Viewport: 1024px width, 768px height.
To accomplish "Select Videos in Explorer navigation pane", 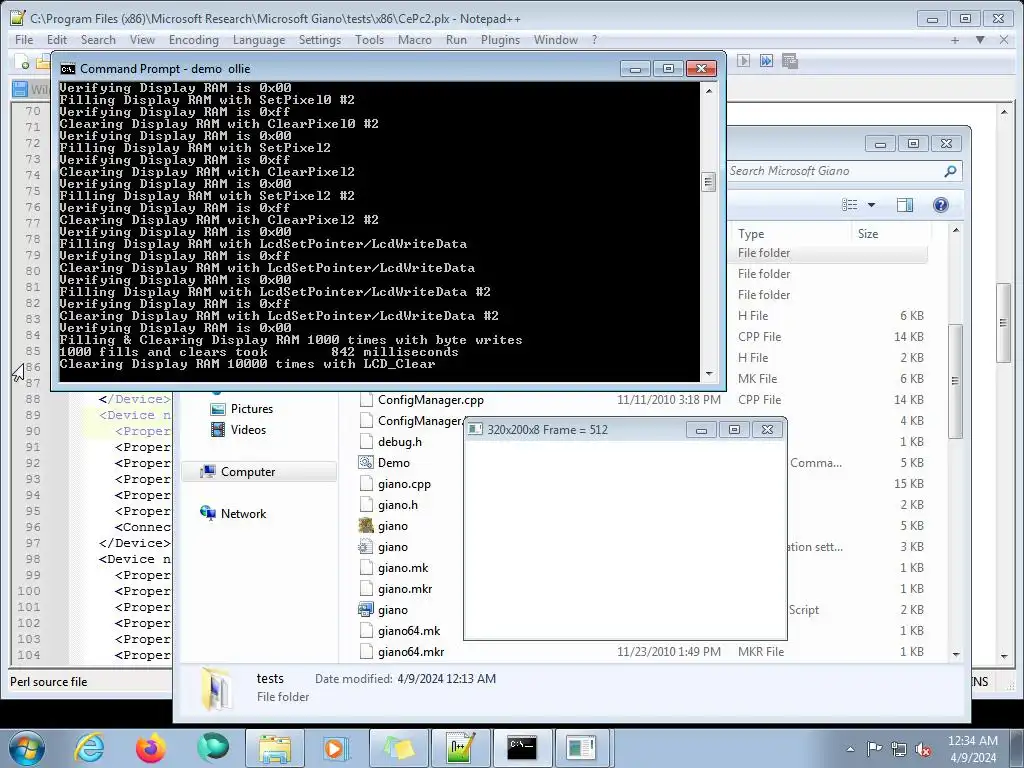I will coord(248,430).
